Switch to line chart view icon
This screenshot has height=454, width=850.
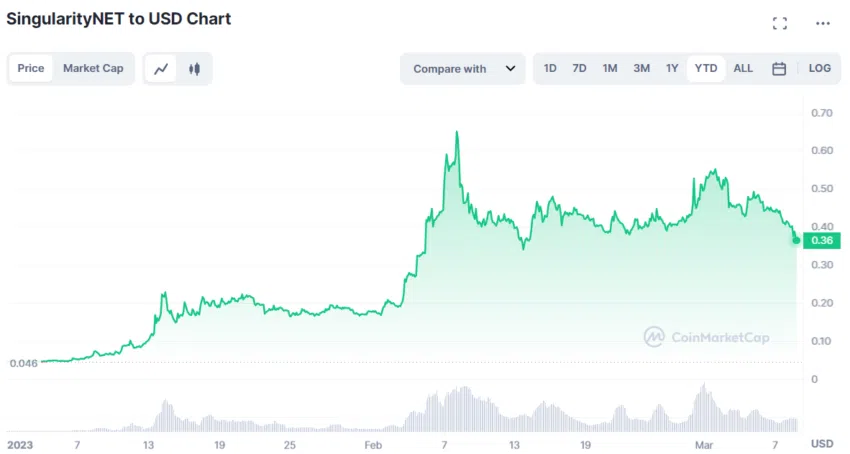pos(161,69)
